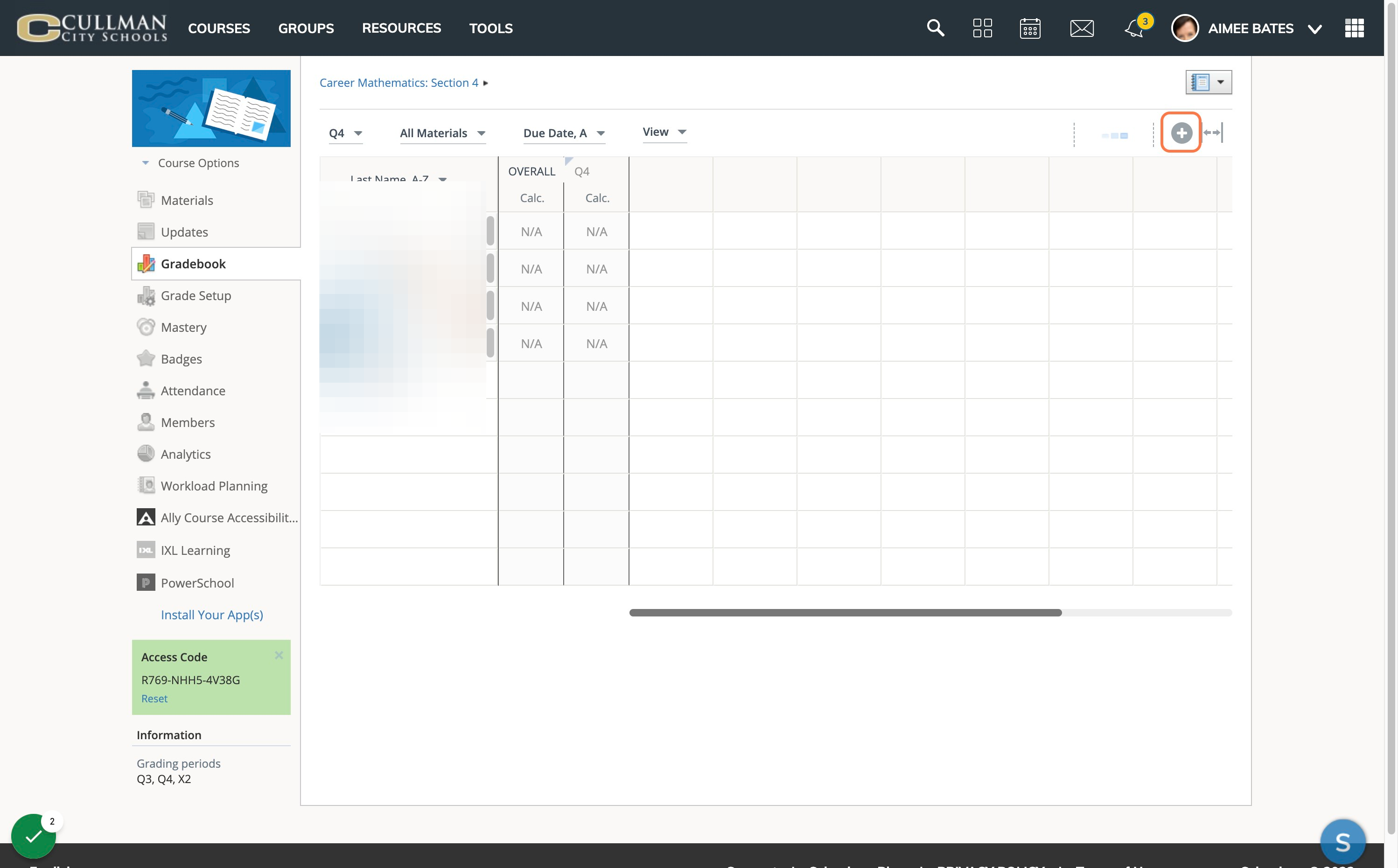
Task: Click the Cullman City Schools logo
Action: [92, 28]
